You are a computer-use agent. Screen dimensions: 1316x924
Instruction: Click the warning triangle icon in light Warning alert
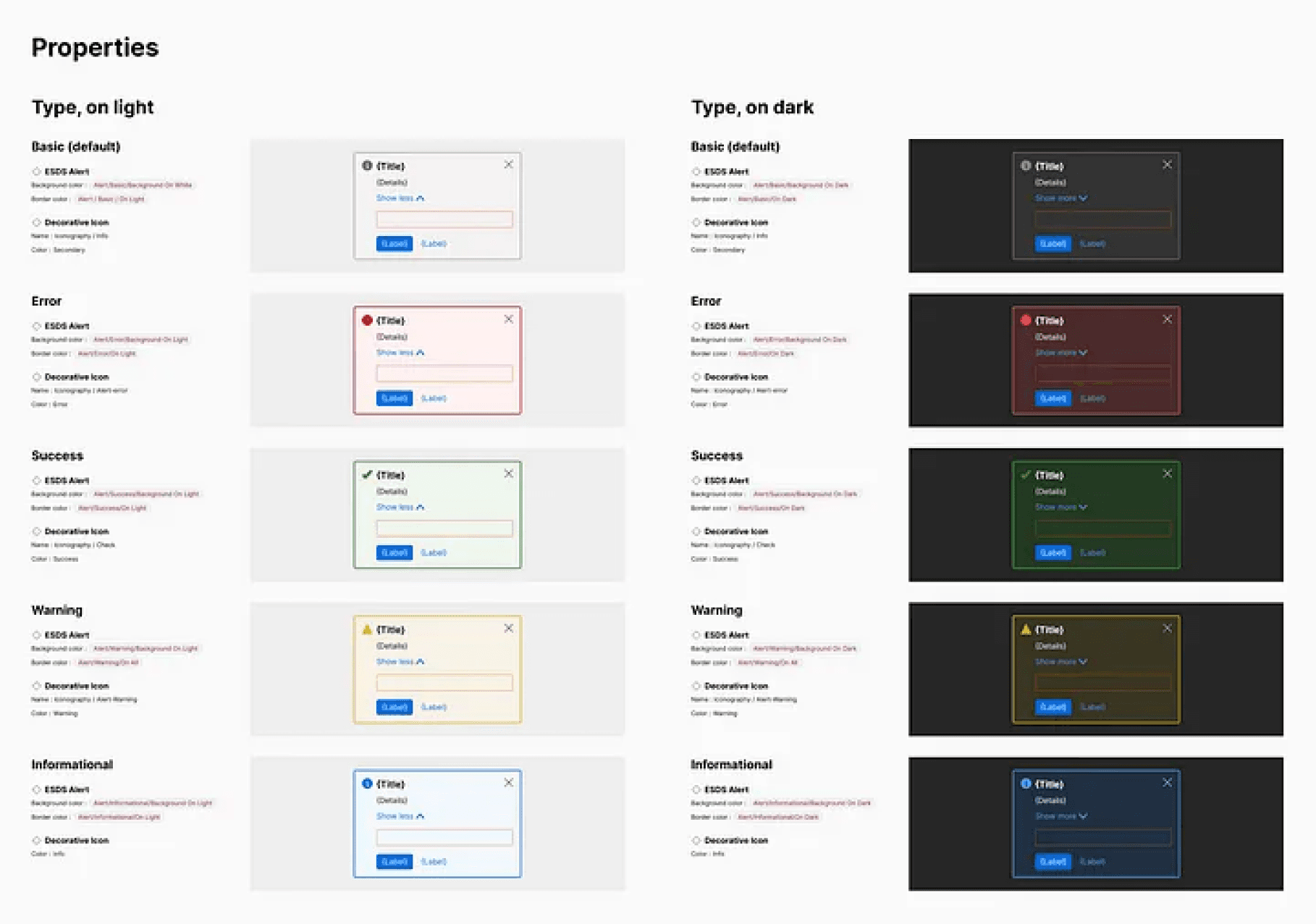(367, 629)
